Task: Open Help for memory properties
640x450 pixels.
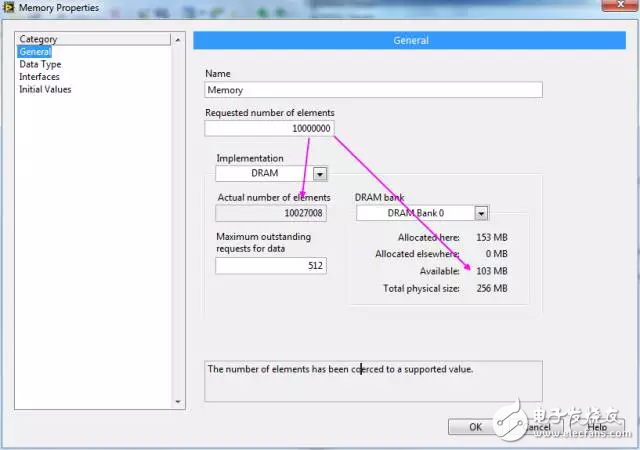Action: [x=597, y=427]
